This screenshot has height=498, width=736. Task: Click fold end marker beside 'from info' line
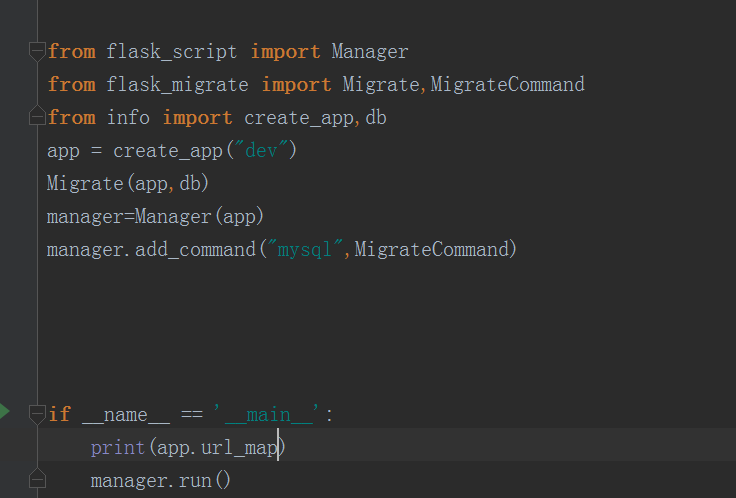coord(38,118)
